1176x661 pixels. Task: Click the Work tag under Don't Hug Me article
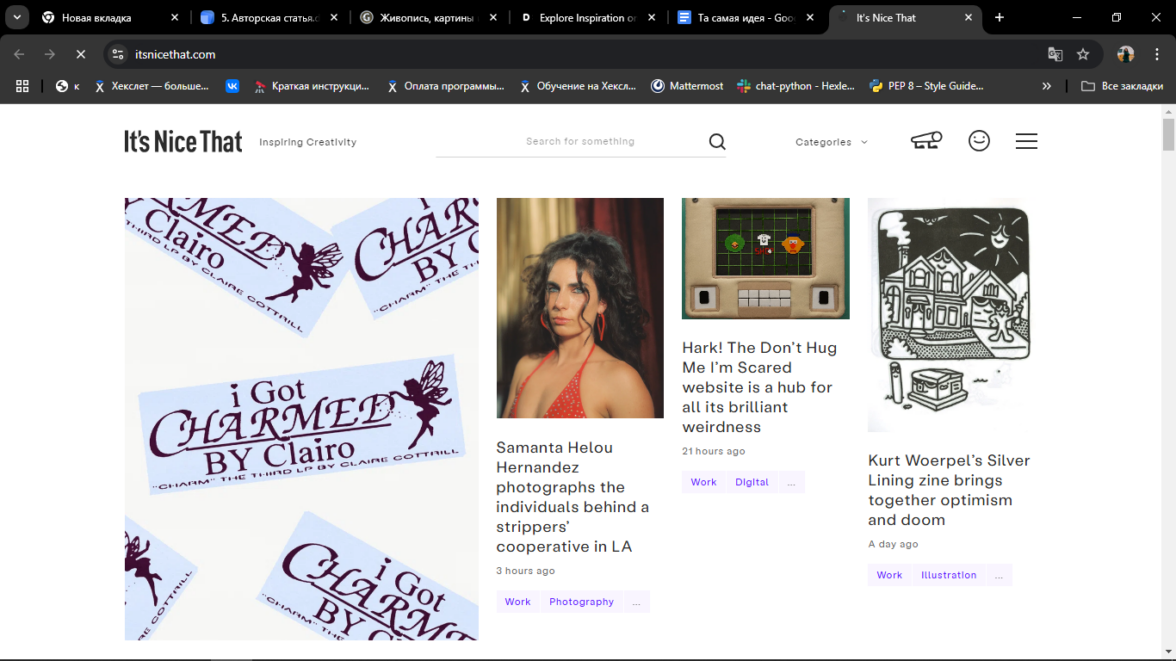tap(704, 482)
